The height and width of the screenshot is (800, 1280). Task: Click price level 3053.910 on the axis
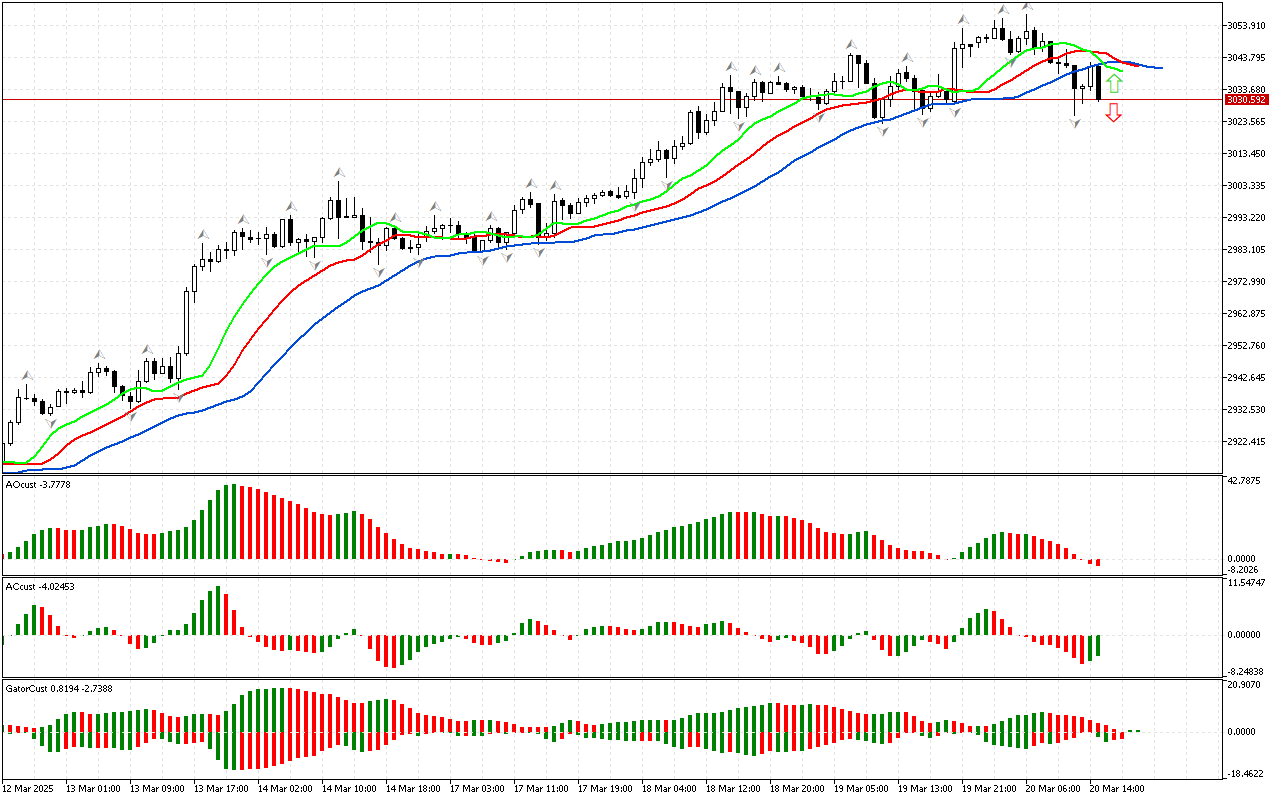point(1248,25)
